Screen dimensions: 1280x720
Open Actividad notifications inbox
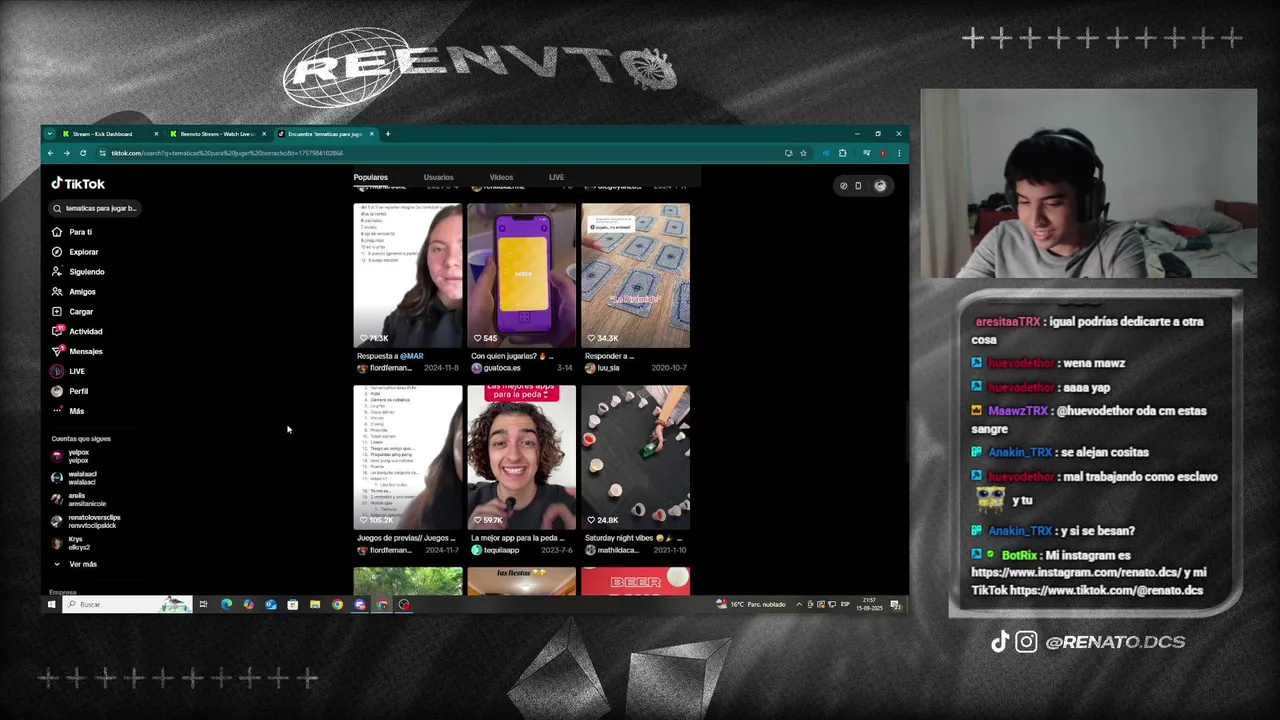click(77, 331)
